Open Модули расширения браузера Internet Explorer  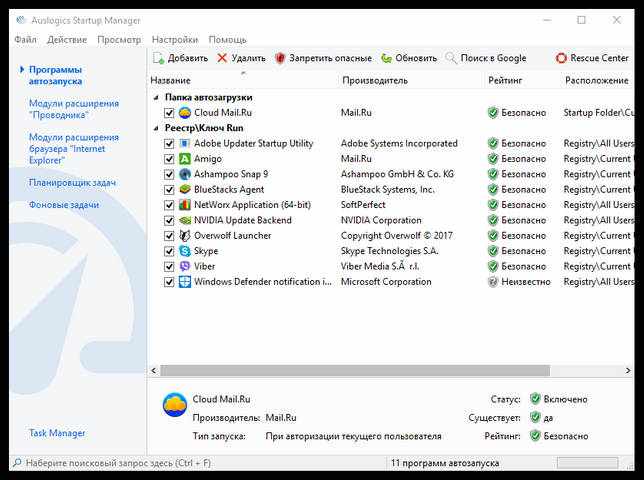click(x=74, y=149)
